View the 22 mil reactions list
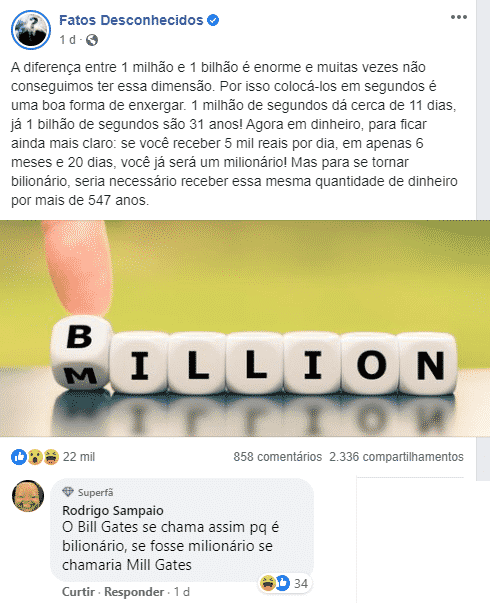This screenshot has width=490, height=604. click(79, 457)
